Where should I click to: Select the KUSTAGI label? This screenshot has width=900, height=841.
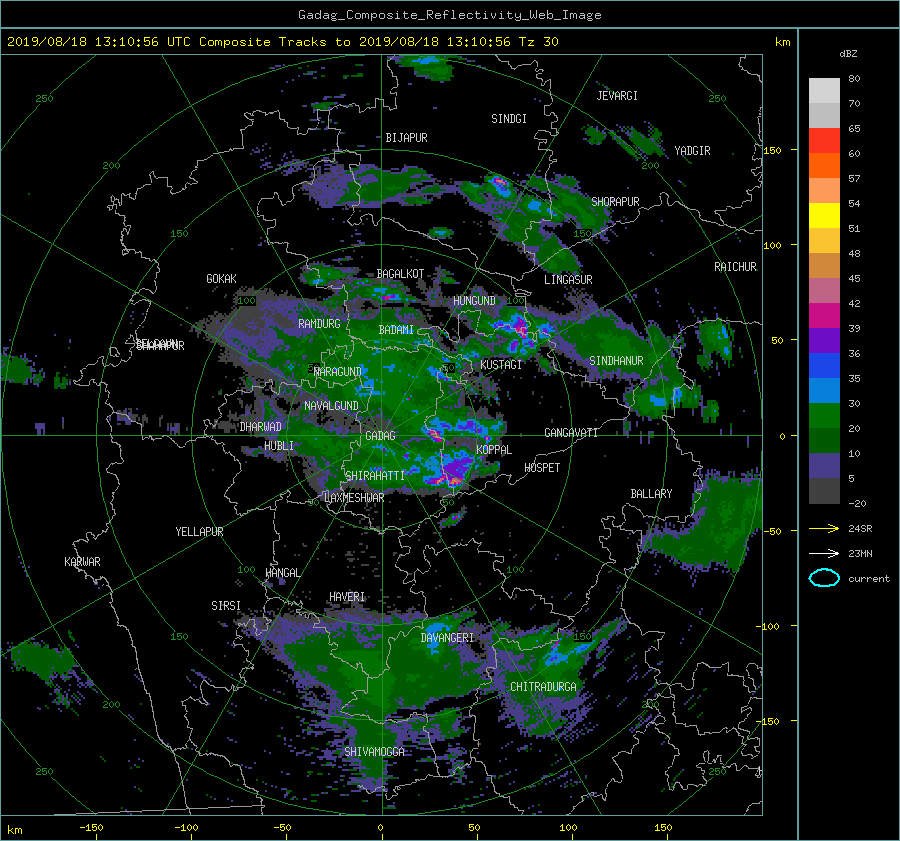(501, 365)
